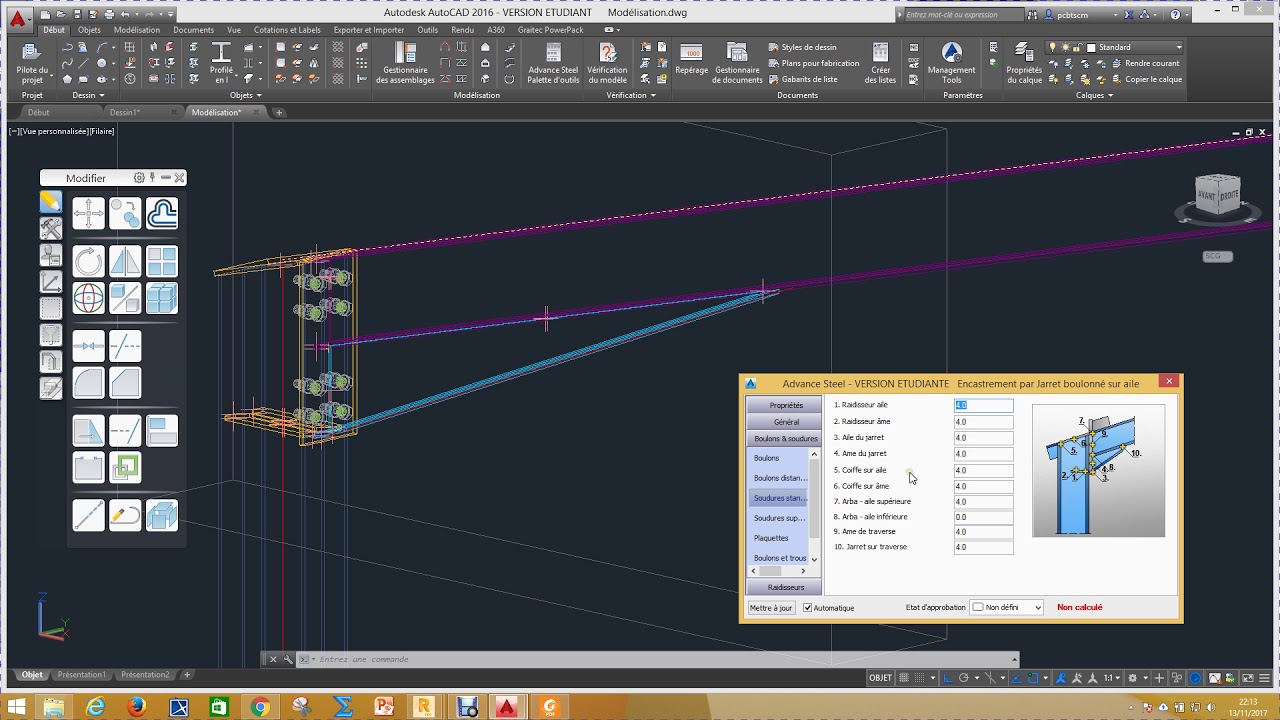Open the Objets ribbon tab

coord(89,30)
